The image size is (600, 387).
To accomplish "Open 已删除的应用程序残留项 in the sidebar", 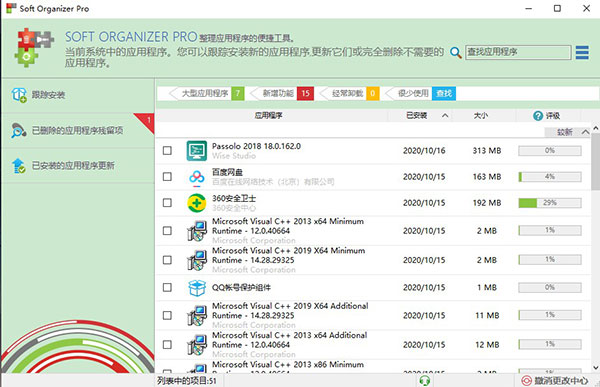I will pyautogui.click(x=78, y=131).
